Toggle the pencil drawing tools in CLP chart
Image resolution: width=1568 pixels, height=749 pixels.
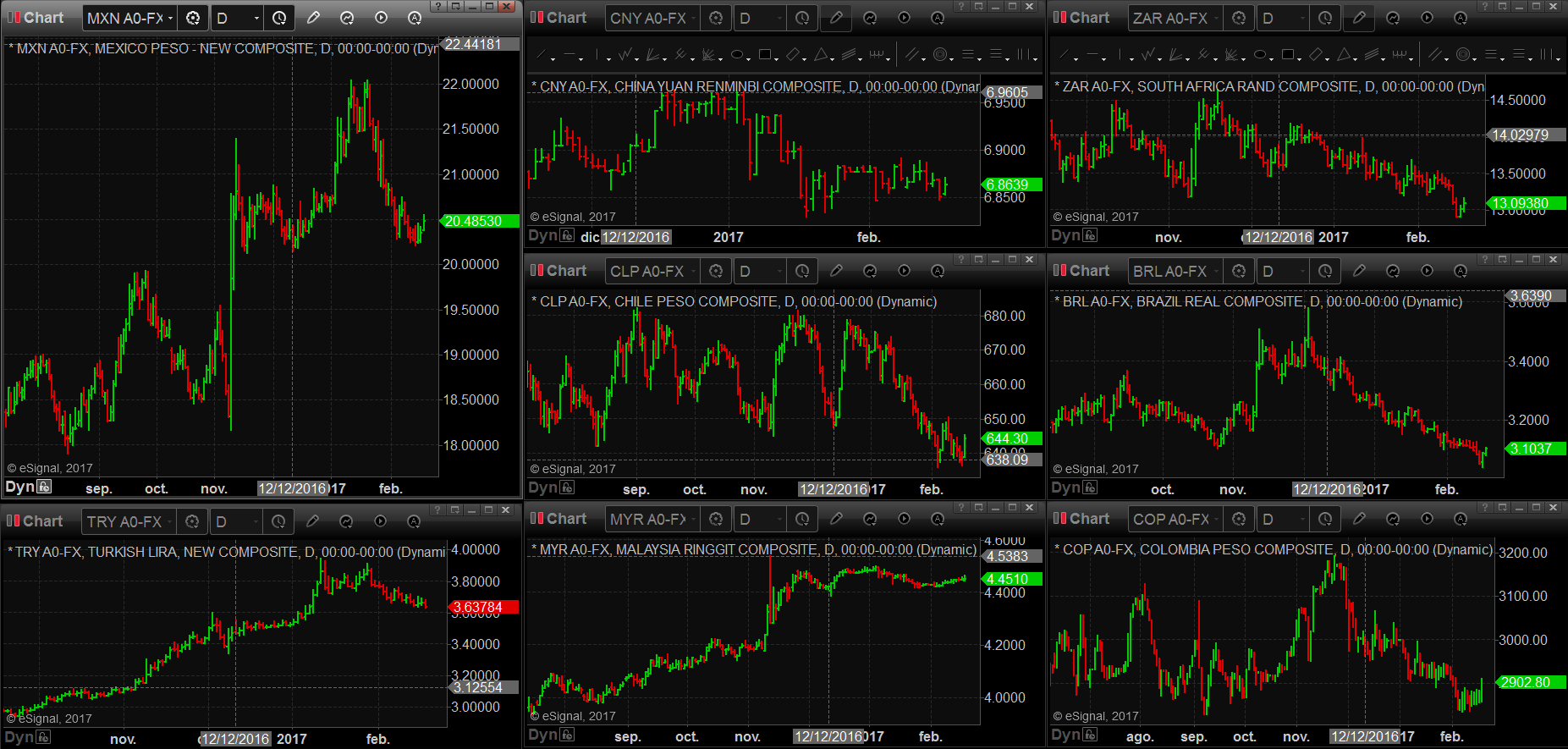[x=836, y=271]
